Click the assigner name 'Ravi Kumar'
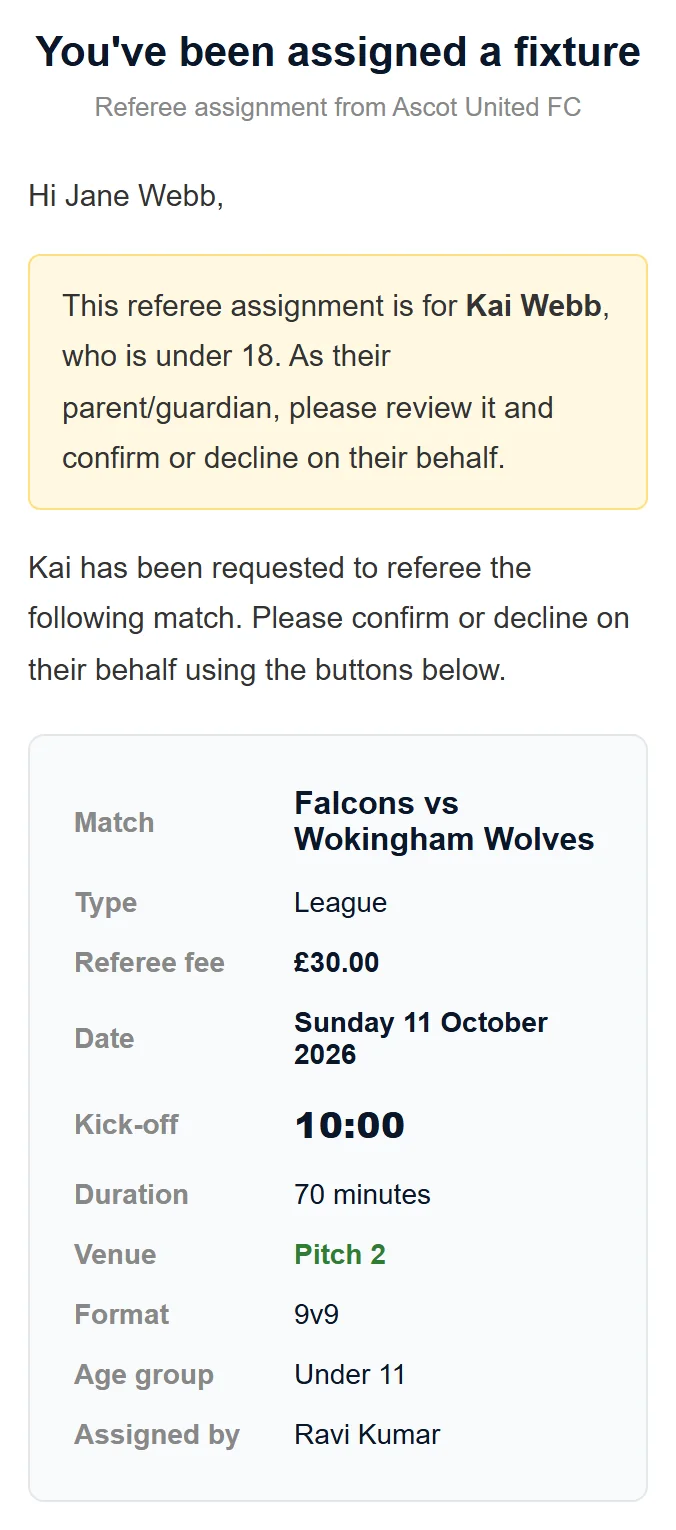This screenshot has width=676, height=1530. (367, 1435)
